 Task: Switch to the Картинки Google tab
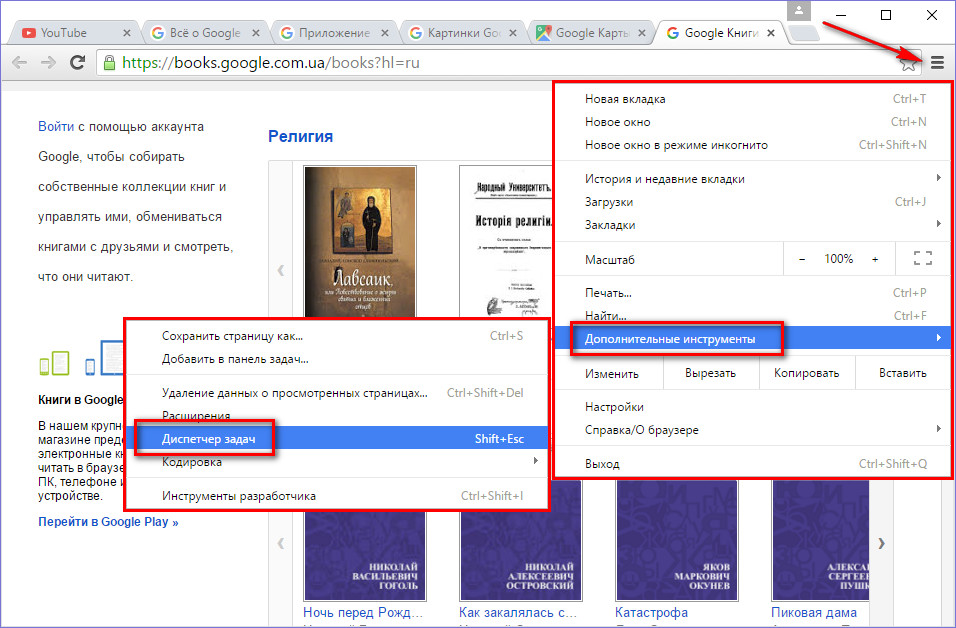(x=463, y=33)
